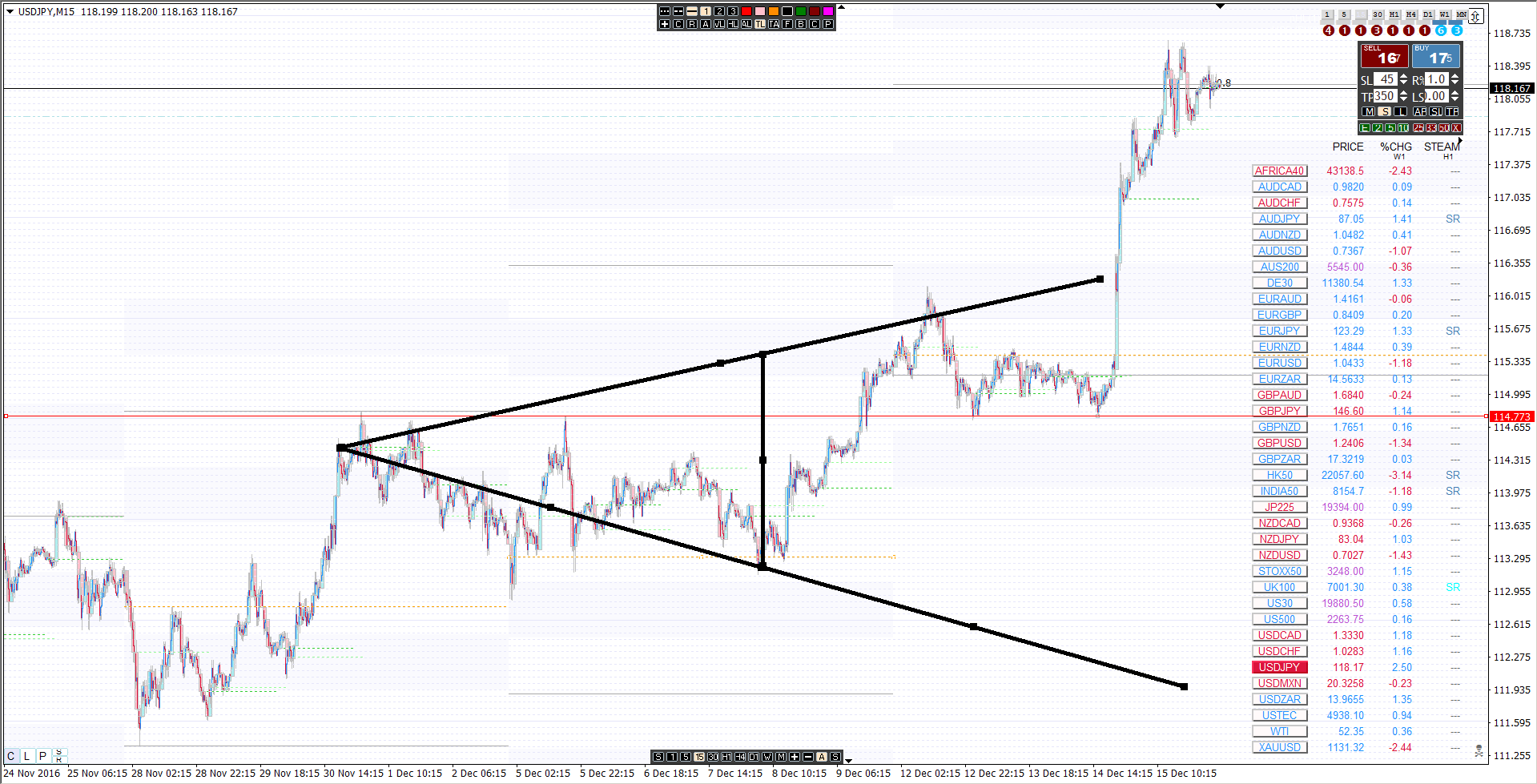Open the EURUSD symbol from the watchlist
Image resolution: width=1537 pixels, height=784 pixels.
click(1279, 363)
